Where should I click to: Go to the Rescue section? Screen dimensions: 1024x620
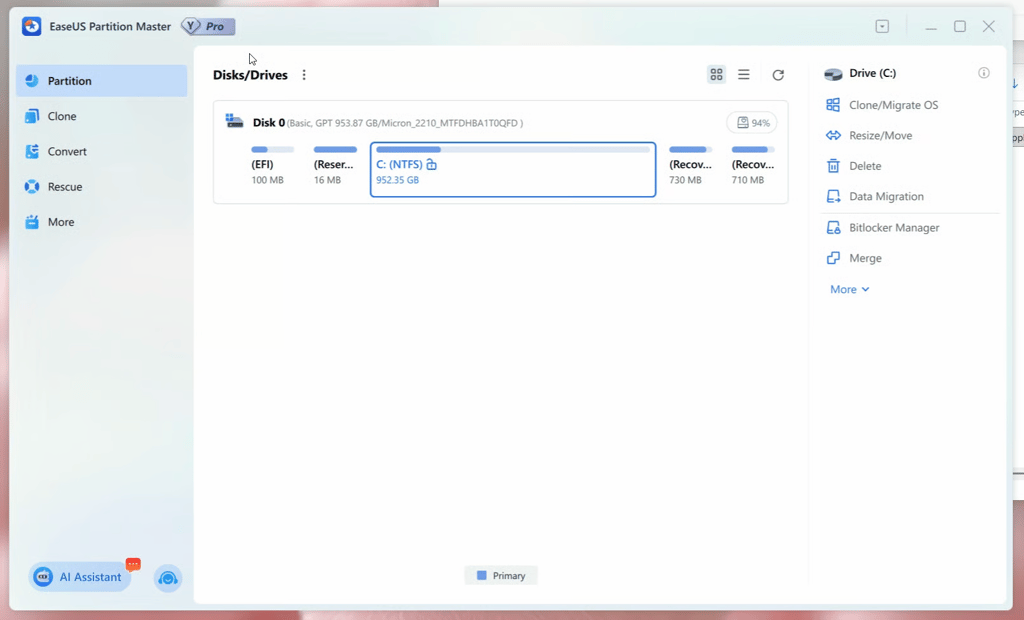coord(101,187)
